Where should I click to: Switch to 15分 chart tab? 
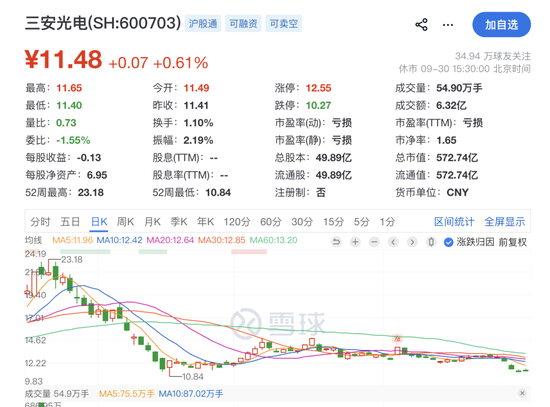[x=333, y=222]
